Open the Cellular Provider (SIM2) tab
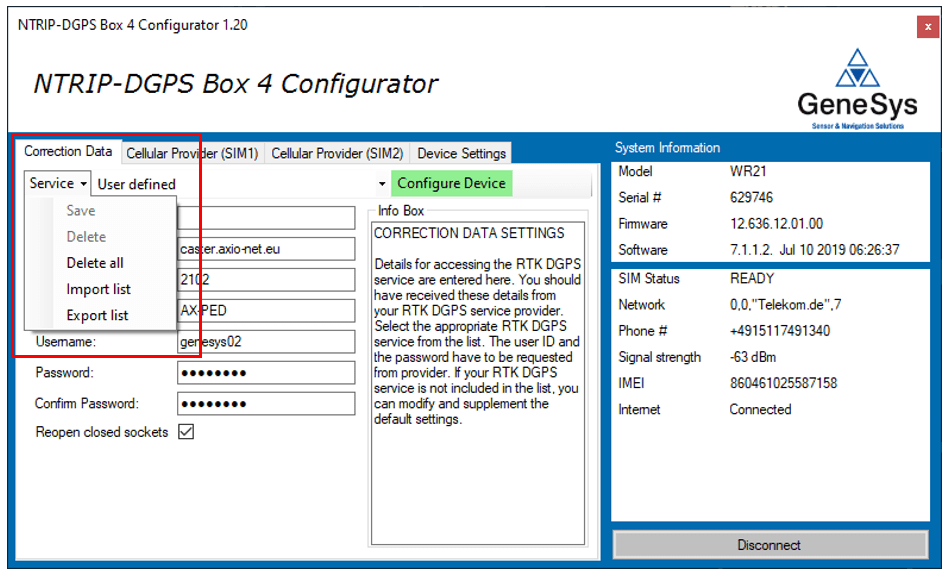This screenshot has height=575, width=949. coord(337,154)
